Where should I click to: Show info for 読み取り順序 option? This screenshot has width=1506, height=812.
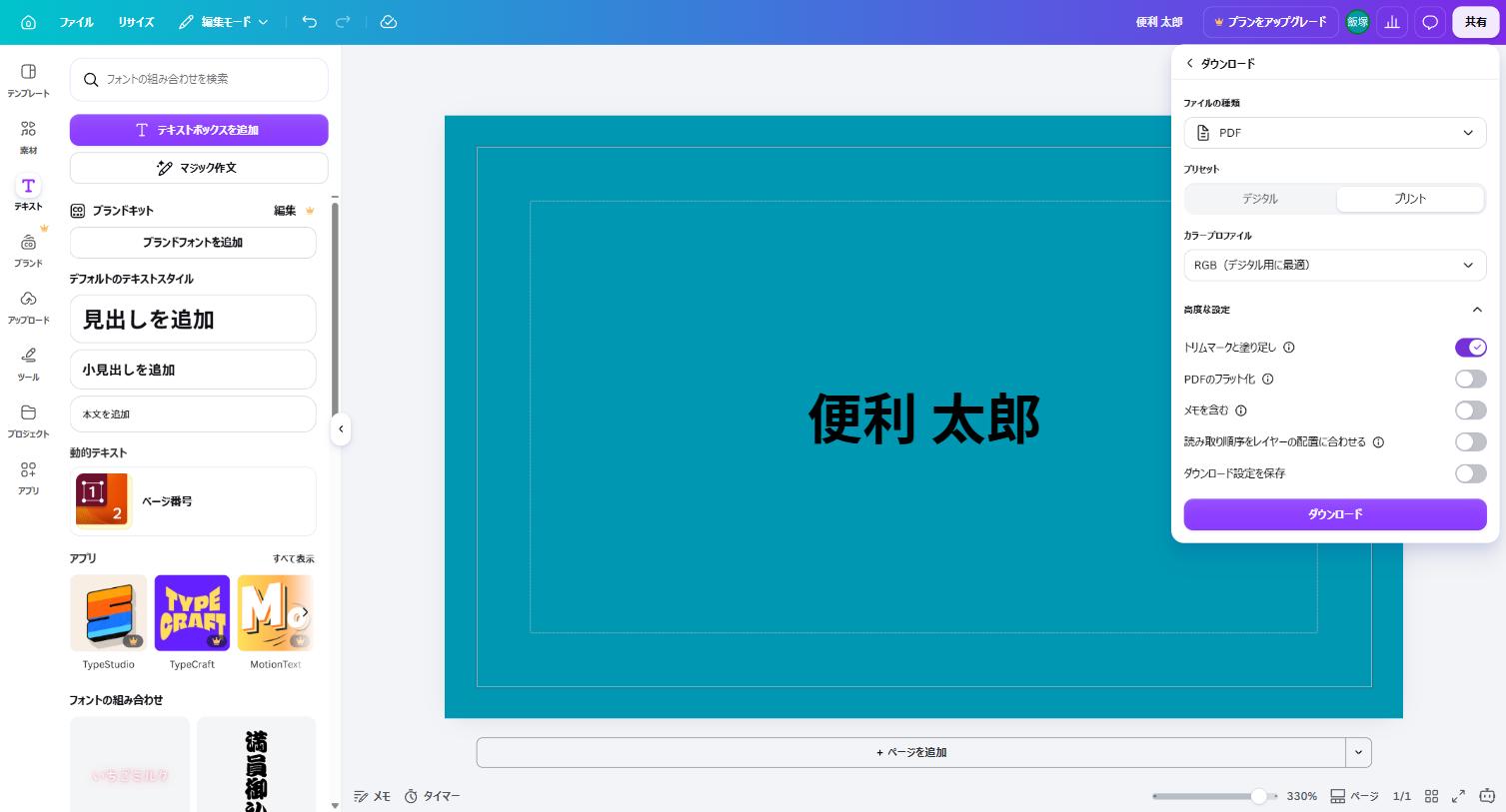(1378, 442)
